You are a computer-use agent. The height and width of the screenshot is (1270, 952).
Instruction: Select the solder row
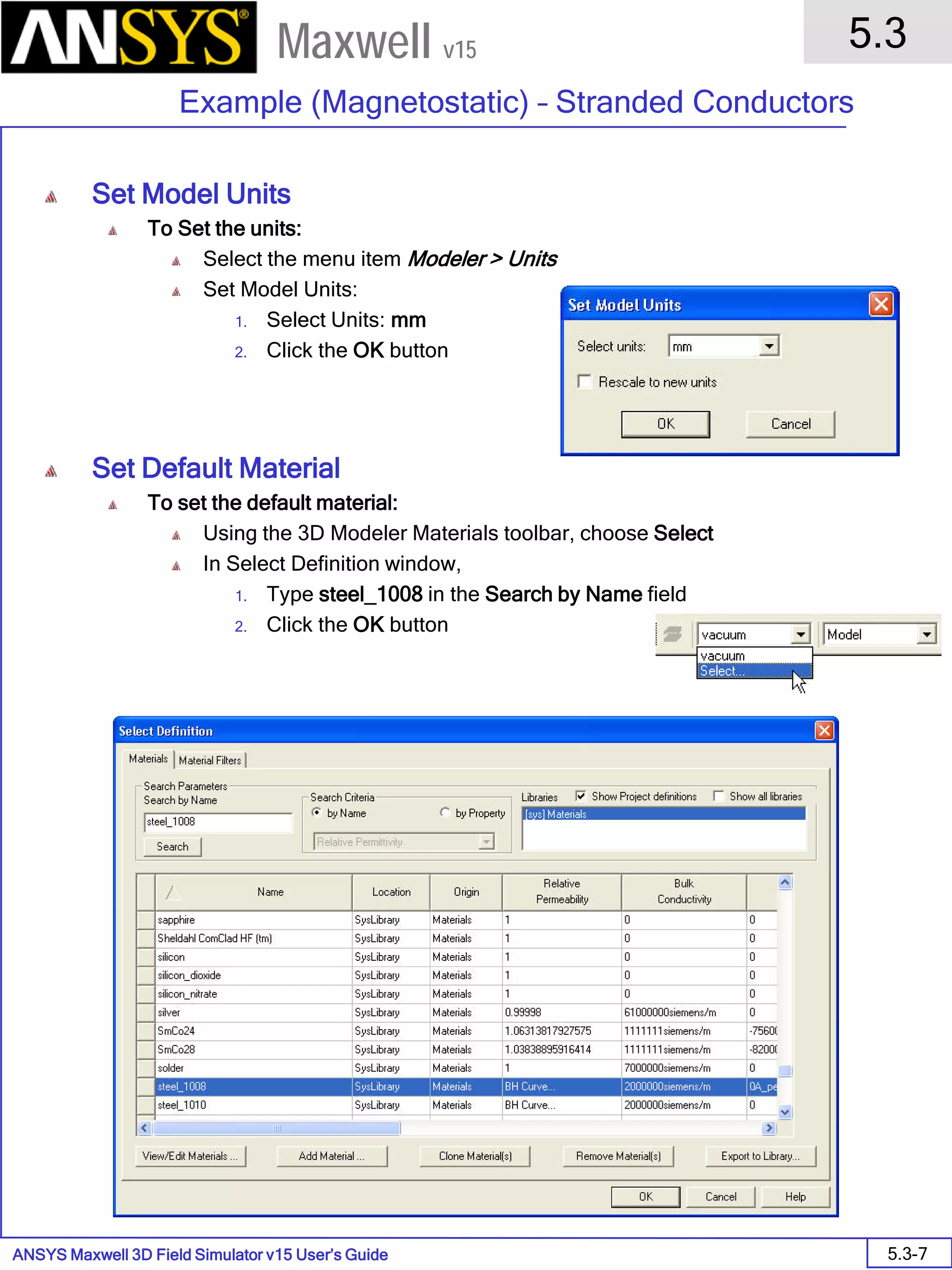point(457,1068)
